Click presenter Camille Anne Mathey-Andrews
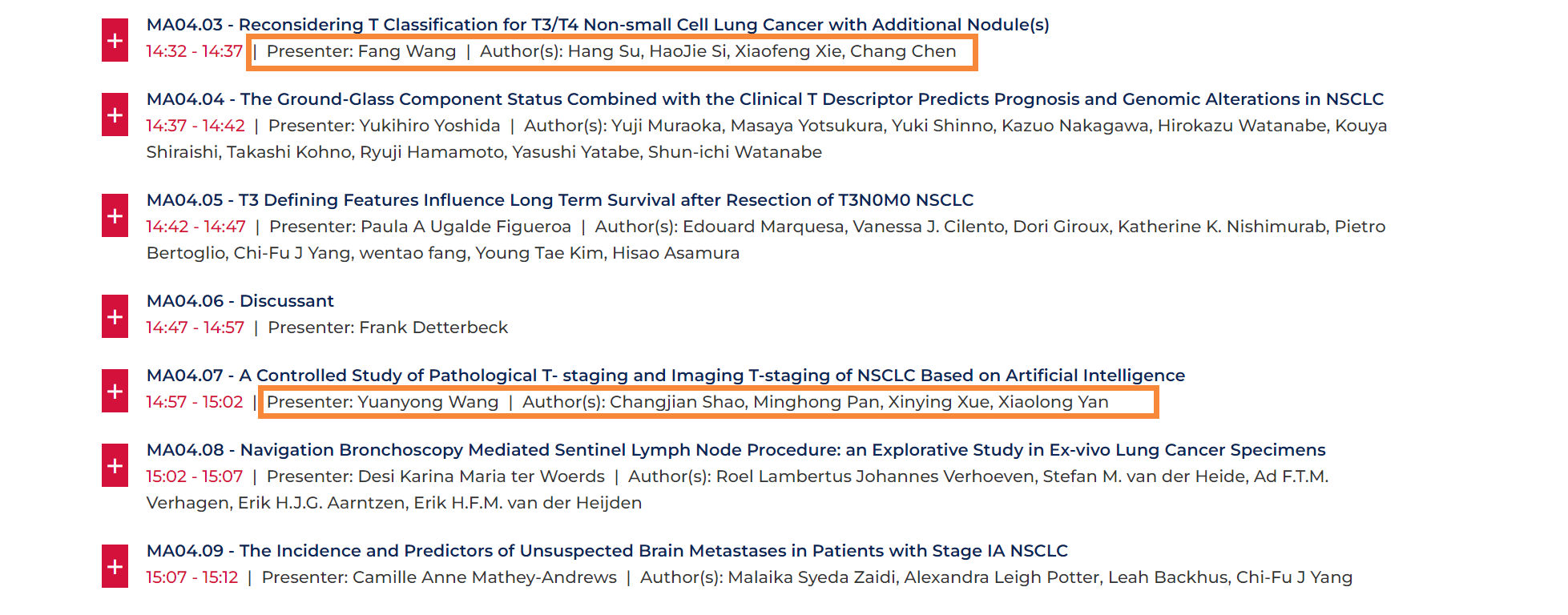The height and width of the screenshot is (615, 1568). [485, 577]
